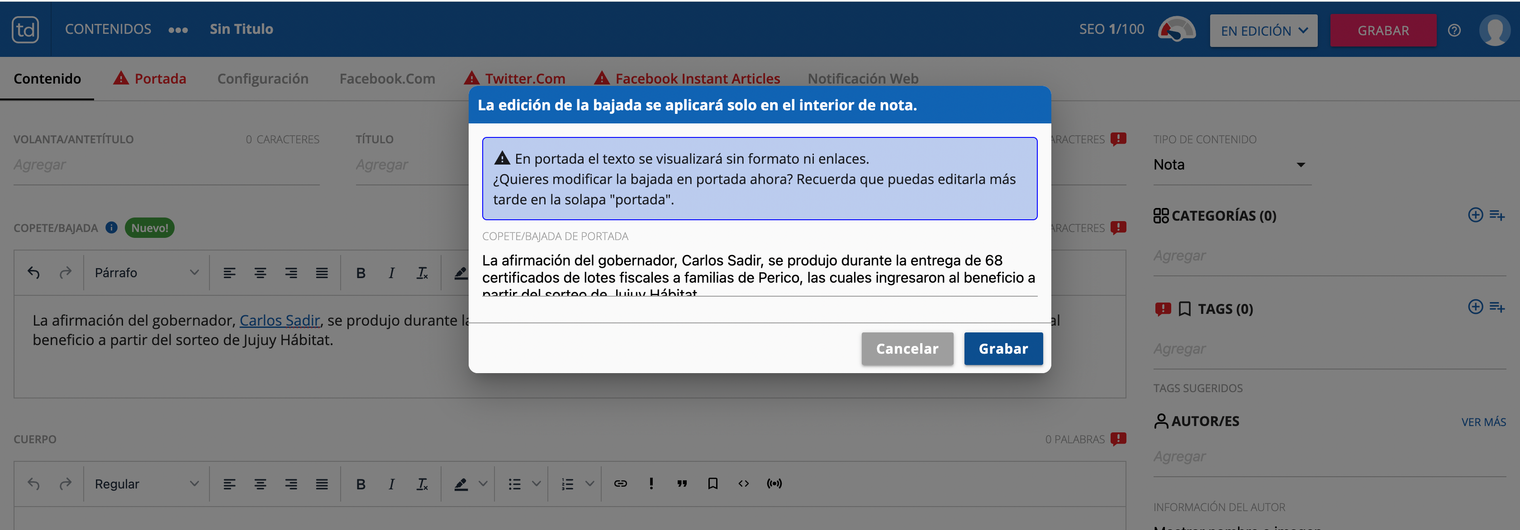Insert a blockquote in the Cuerpo editor
Image resolution: width=1520 pixels, height=530 pixels.
(682, 484)
